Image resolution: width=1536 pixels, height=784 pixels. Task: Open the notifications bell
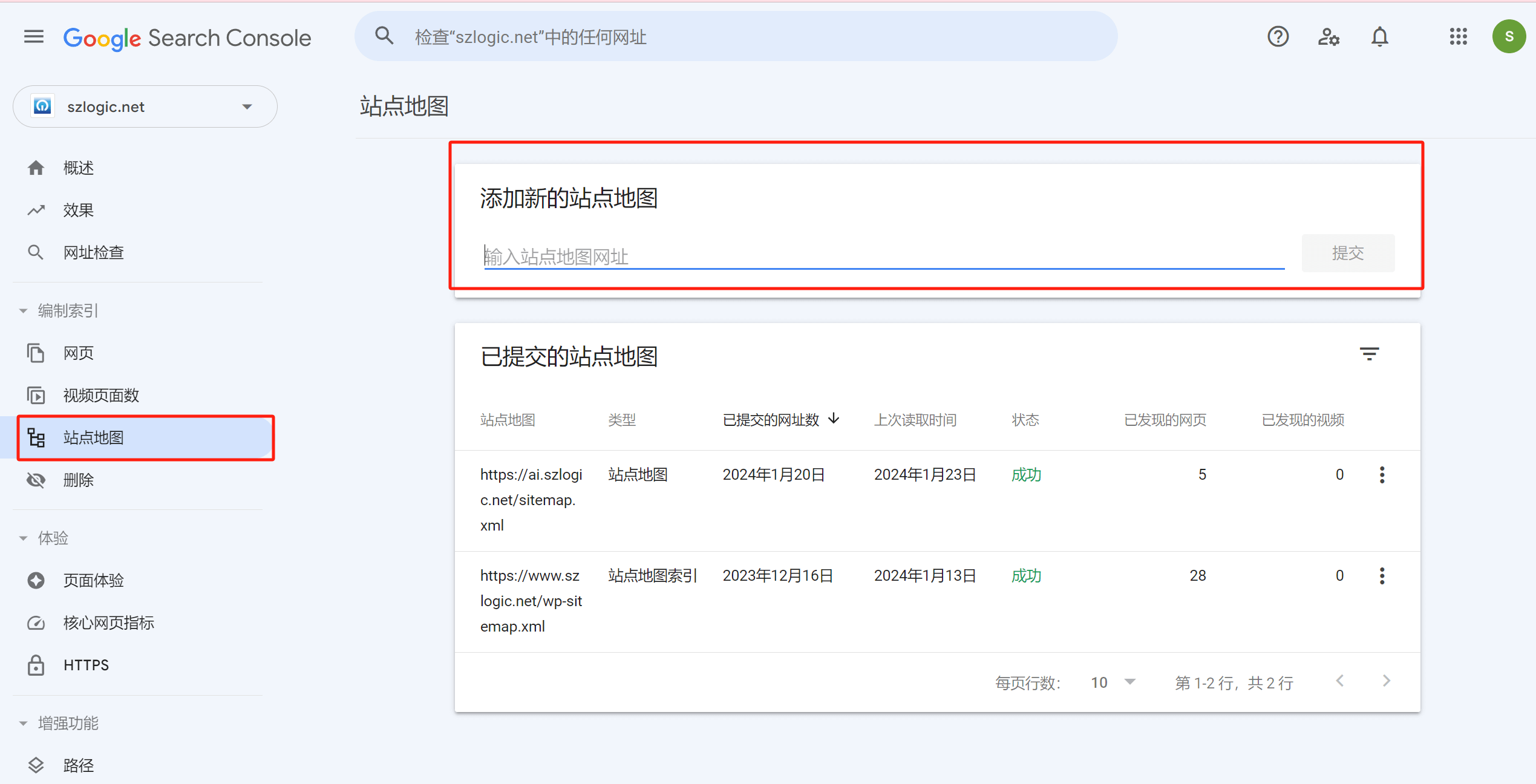pos(1380,36)
